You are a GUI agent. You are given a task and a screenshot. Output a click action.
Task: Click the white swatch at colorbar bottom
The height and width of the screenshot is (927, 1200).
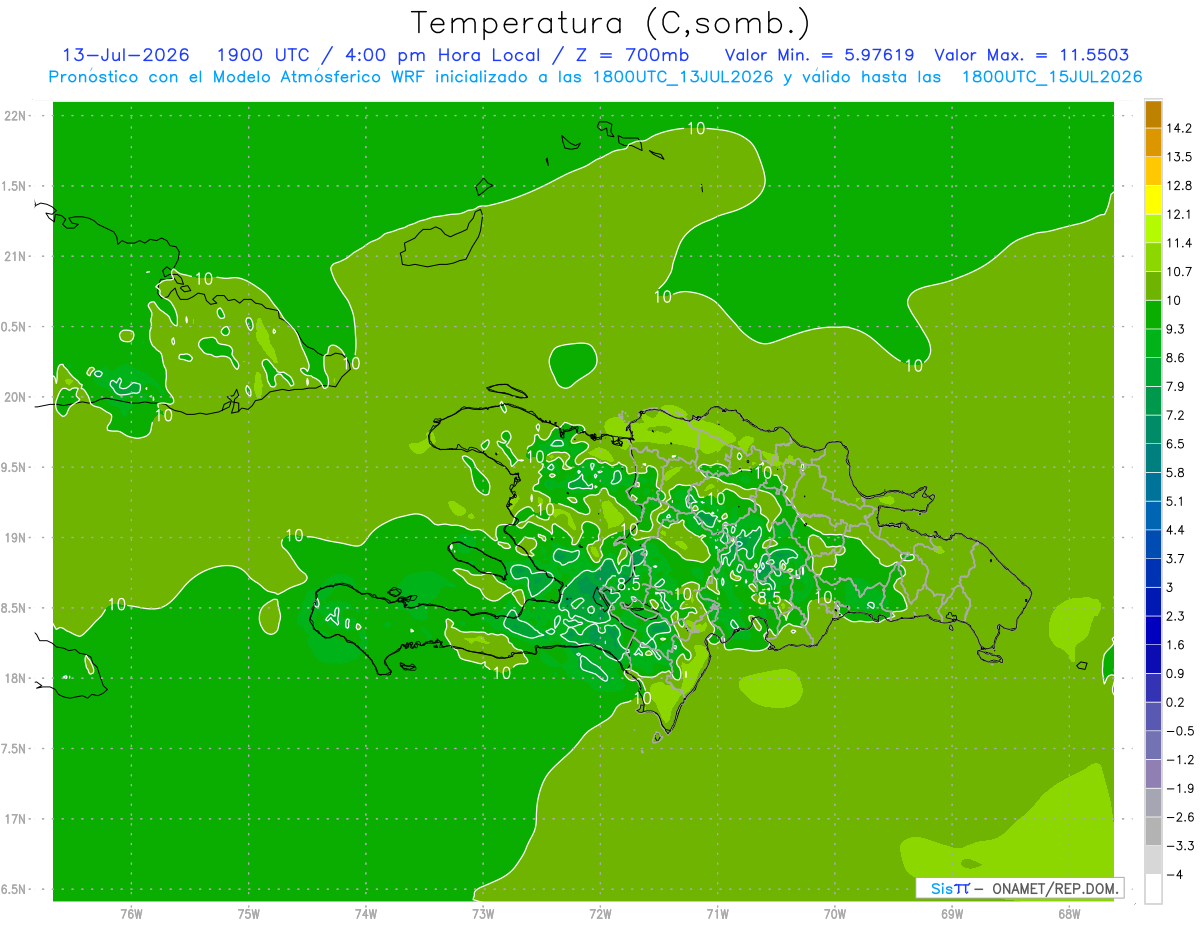pos(1153,889)
